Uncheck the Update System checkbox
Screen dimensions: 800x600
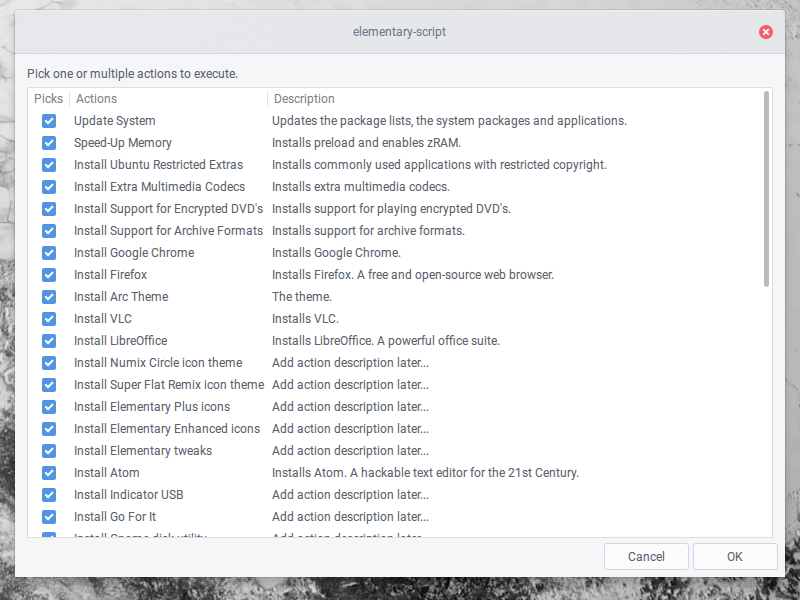[x=49, y=121]
